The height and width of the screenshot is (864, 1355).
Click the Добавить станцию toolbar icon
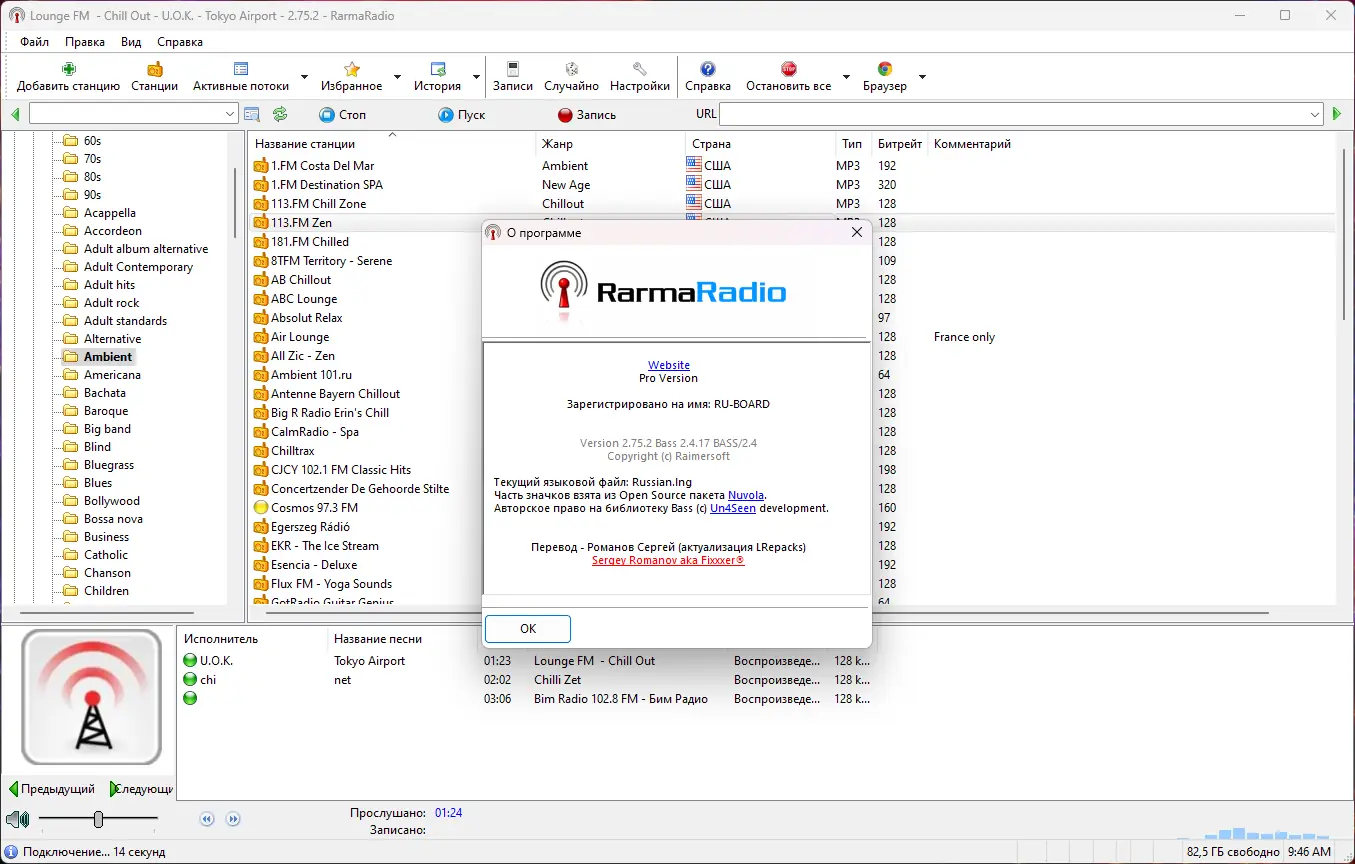tap(68, 69)
